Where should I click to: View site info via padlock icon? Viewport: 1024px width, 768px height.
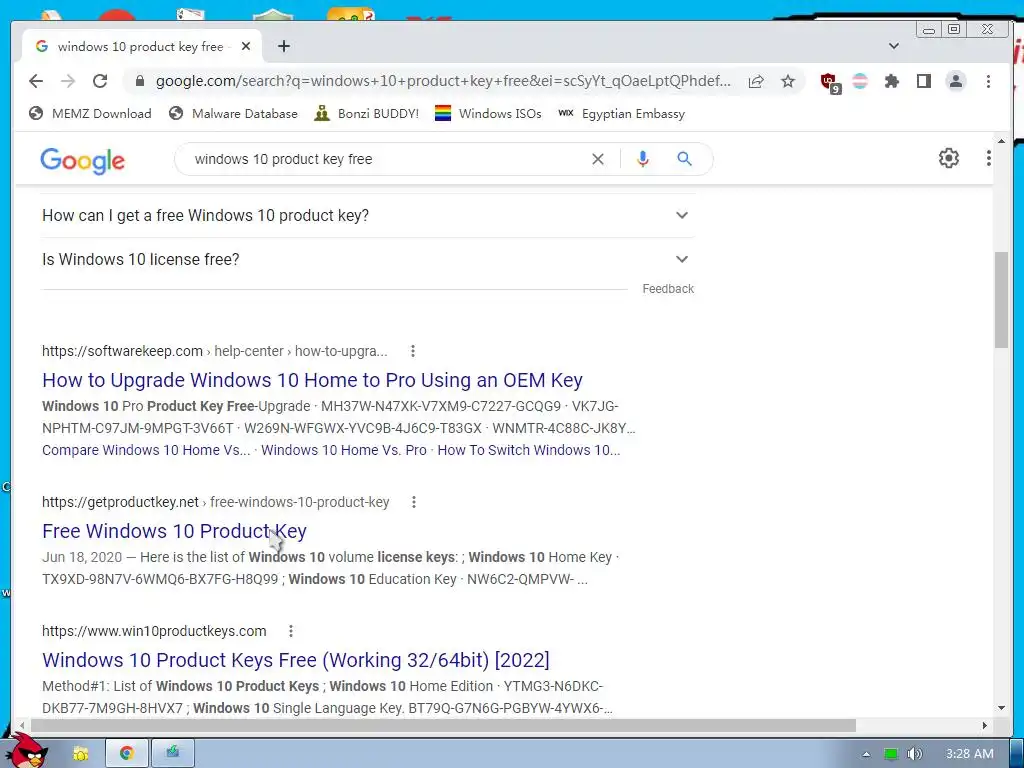139,81
